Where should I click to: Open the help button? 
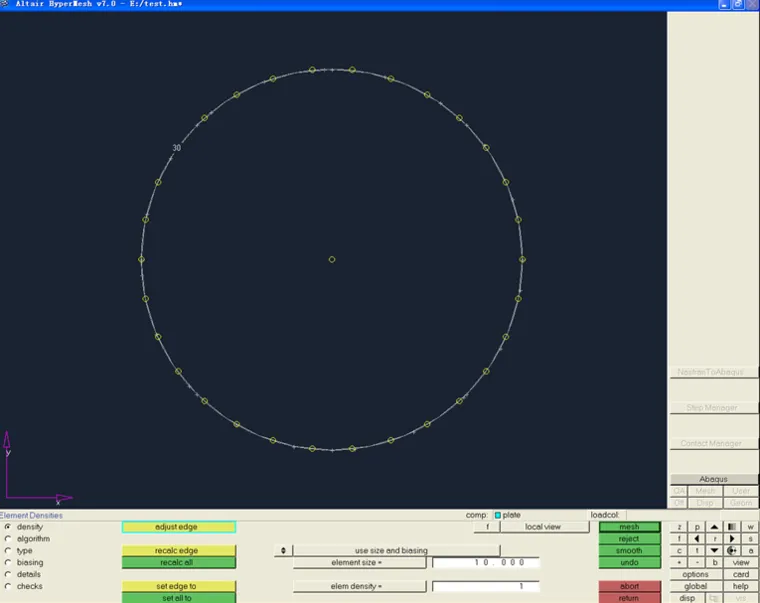coord(741,586)
